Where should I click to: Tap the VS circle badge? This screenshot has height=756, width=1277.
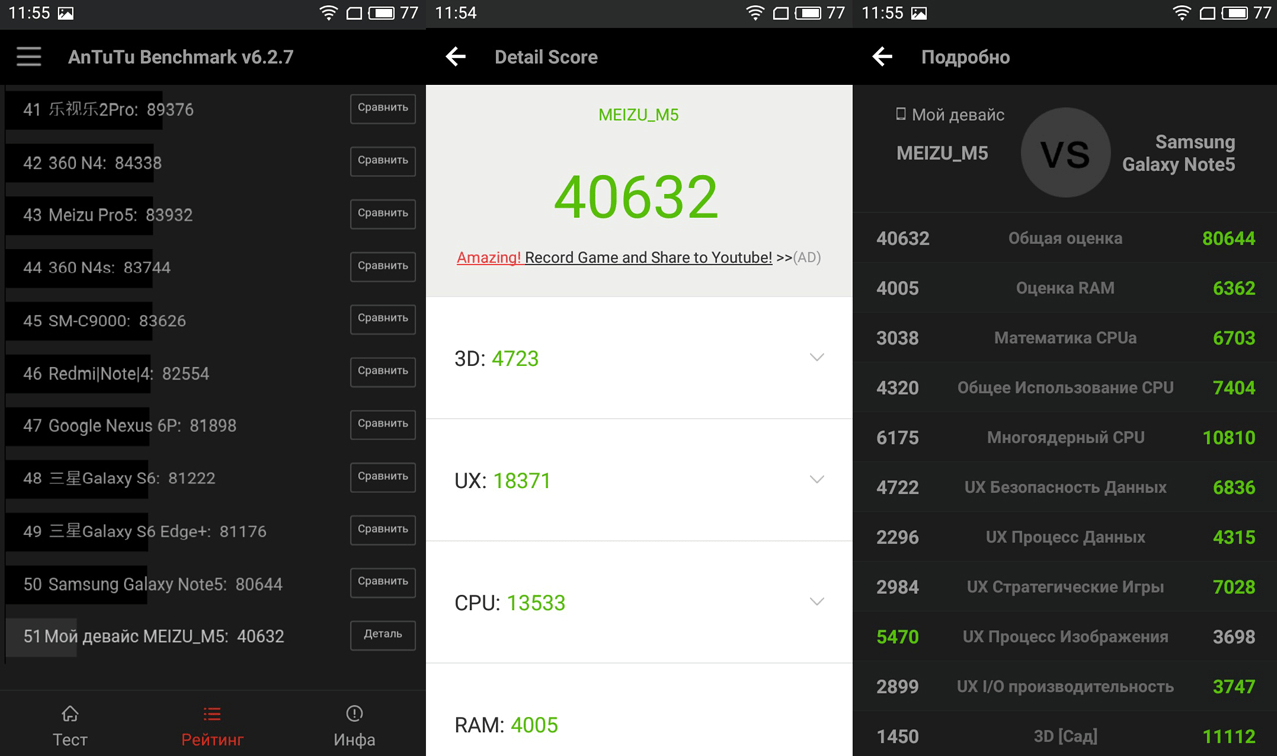[x=1065, y=153]
